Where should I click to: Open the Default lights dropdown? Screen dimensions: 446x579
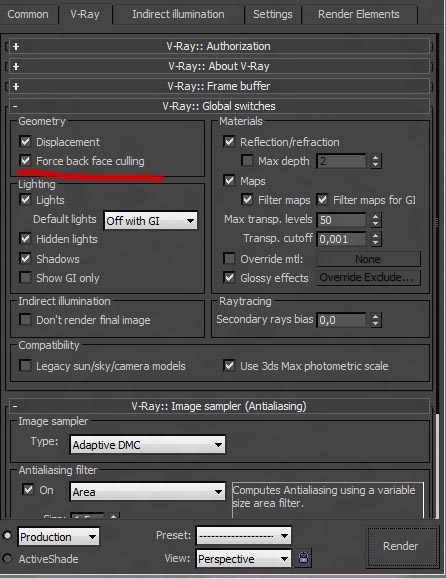(x=151, y=220)
